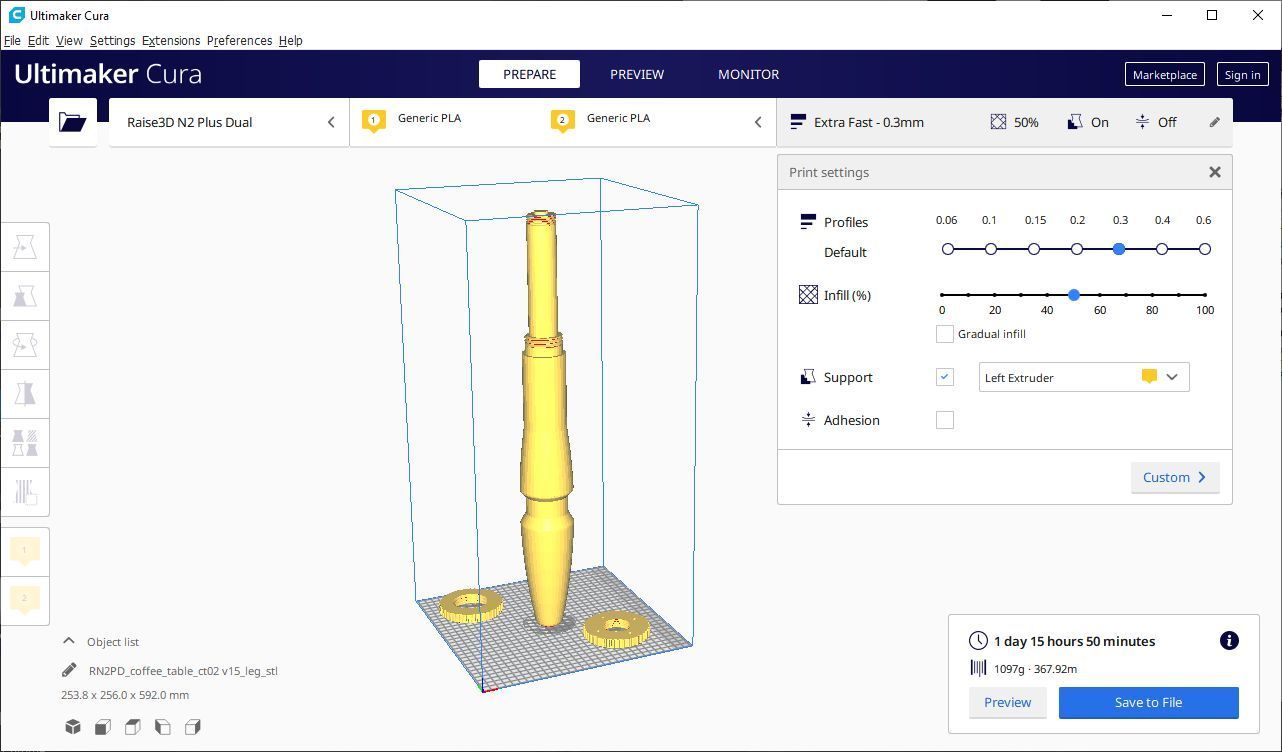Enable the Gradual infill checkbox
Image resolution: width=1282 pixels, height=752 pixels.
click(945, 334)
